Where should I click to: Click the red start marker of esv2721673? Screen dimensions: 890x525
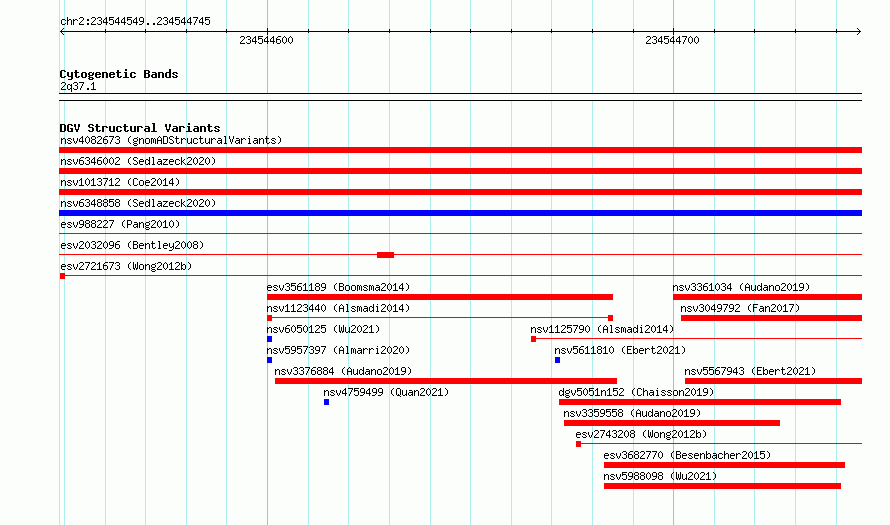click(x=62, y=276)
